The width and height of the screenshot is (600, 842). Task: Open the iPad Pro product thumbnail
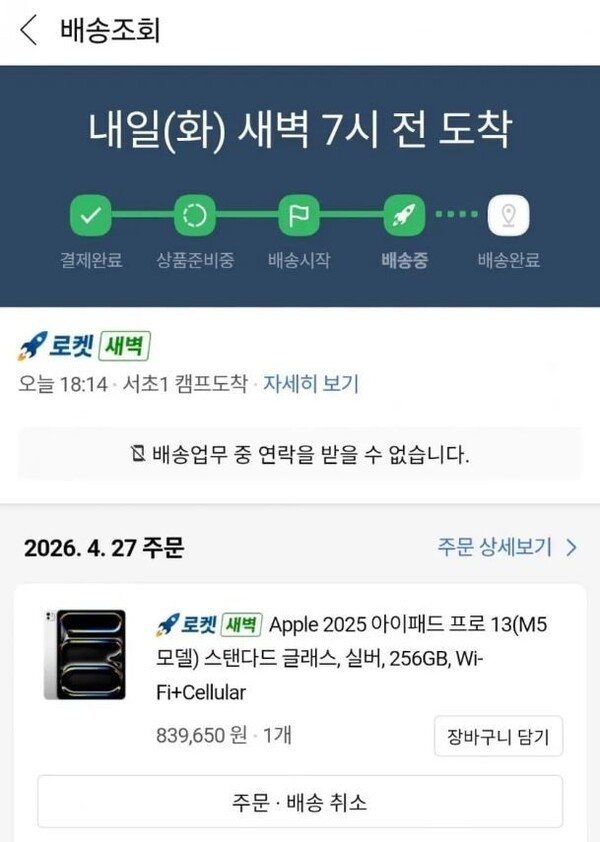coord(85,655)
